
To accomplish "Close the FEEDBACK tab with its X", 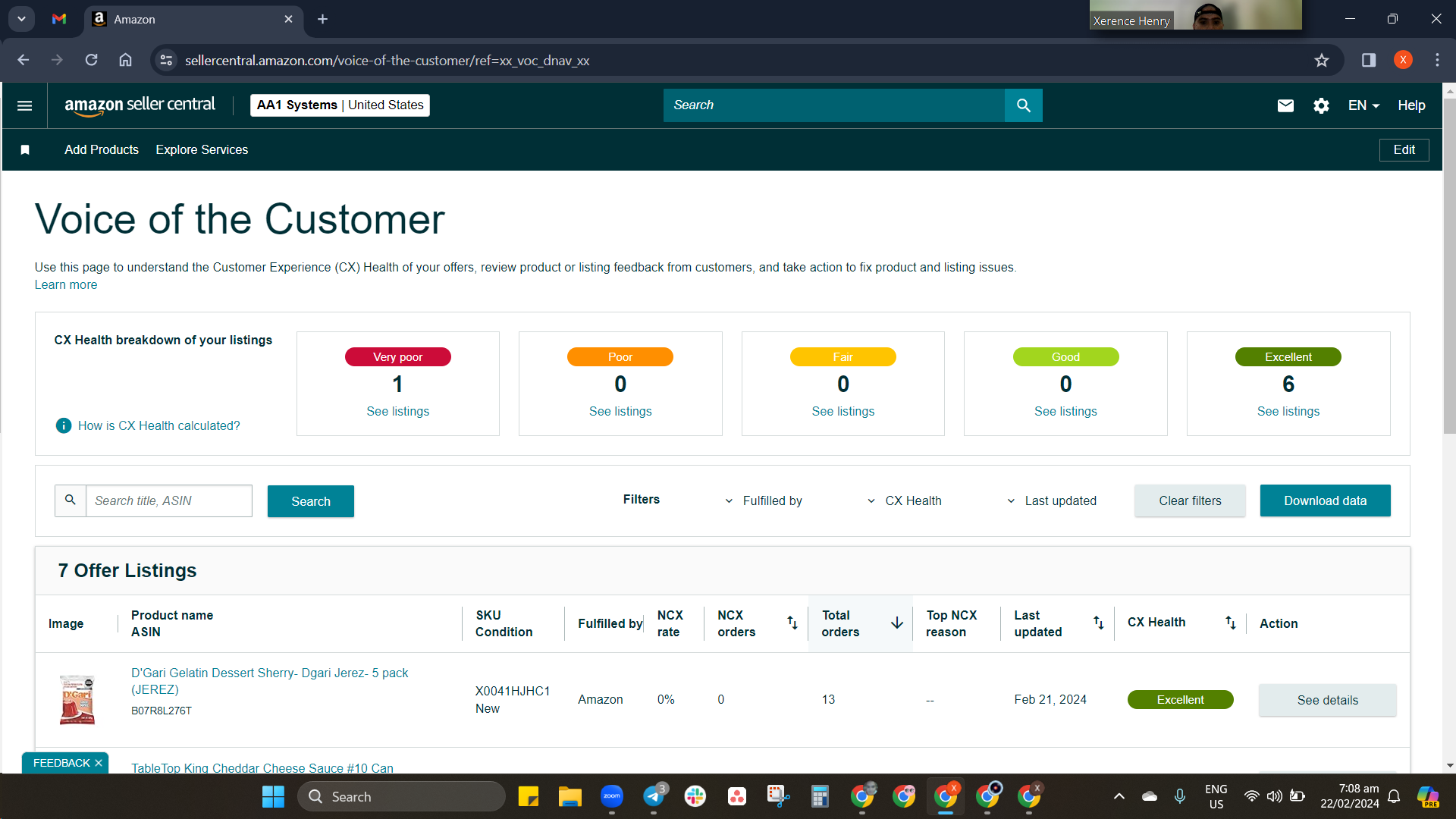I will click(99, 763).
